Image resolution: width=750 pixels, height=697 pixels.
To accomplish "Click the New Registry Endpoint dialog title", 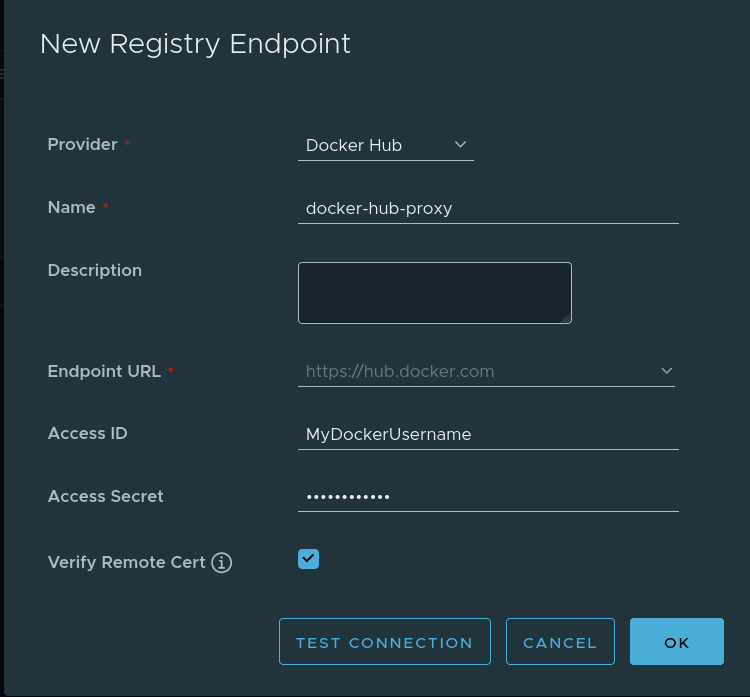I will click(x=195, y=44).
